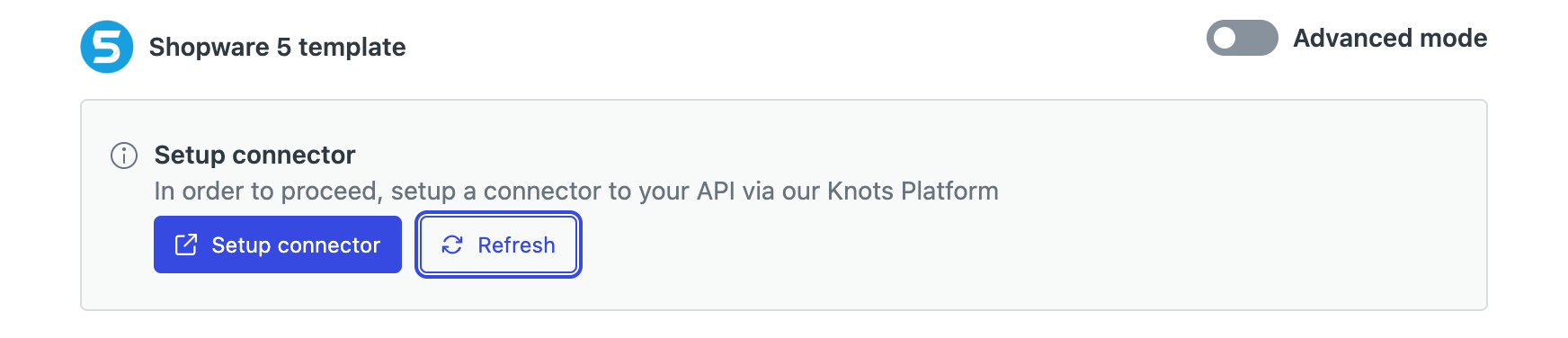This screenshot has height=338, width=1568.
Task: Click the words "Knots Platform" in the description
Action: tap(913, 191)
